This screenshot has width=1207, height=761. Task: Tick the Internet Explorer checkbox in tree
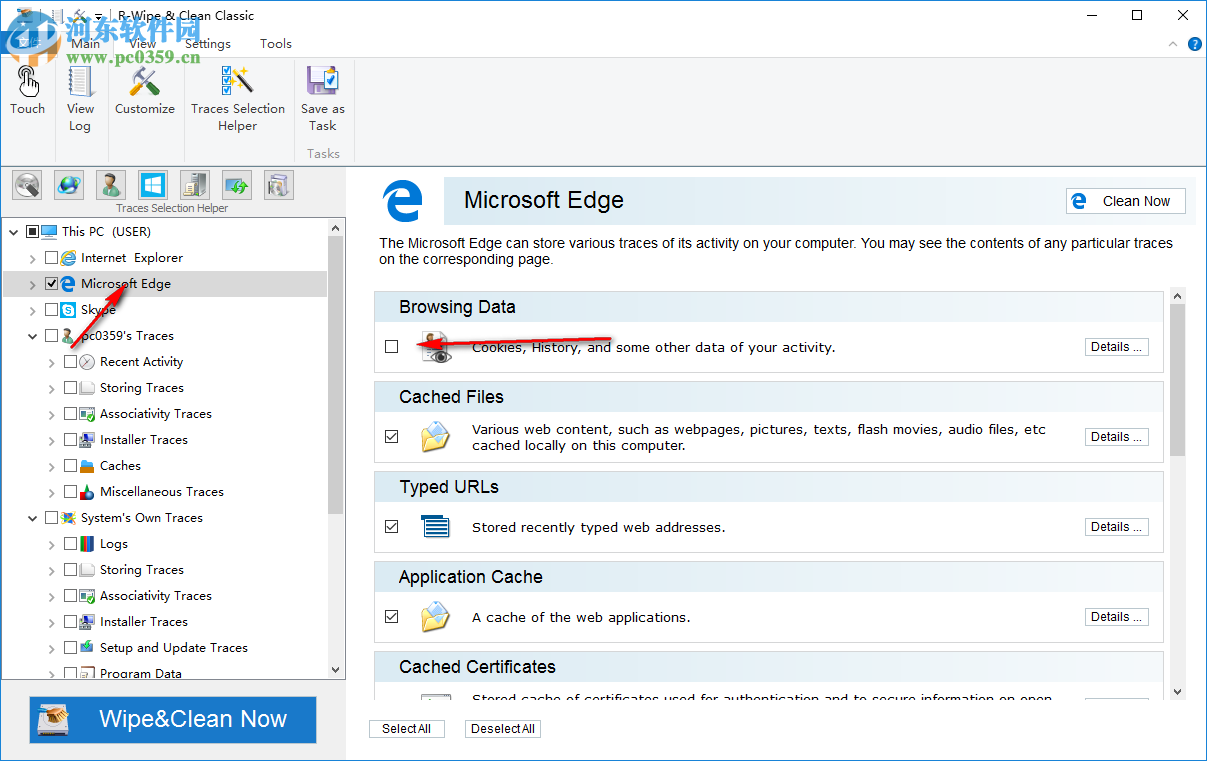click(x=51, y=258)
